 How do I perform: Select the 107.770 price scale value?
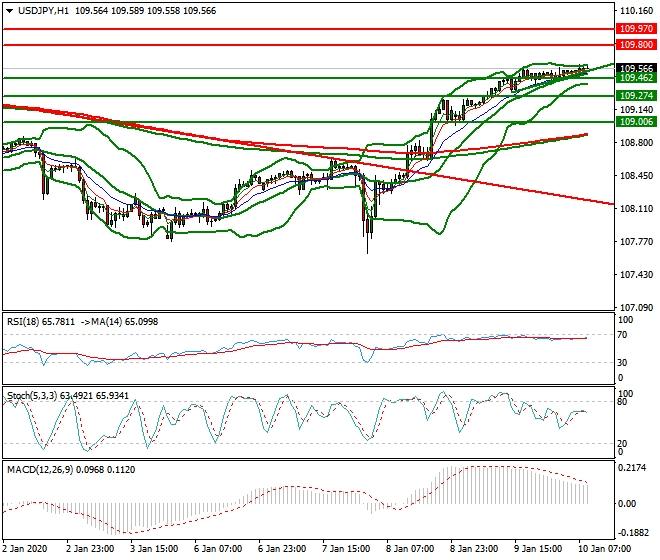point(636,242)
